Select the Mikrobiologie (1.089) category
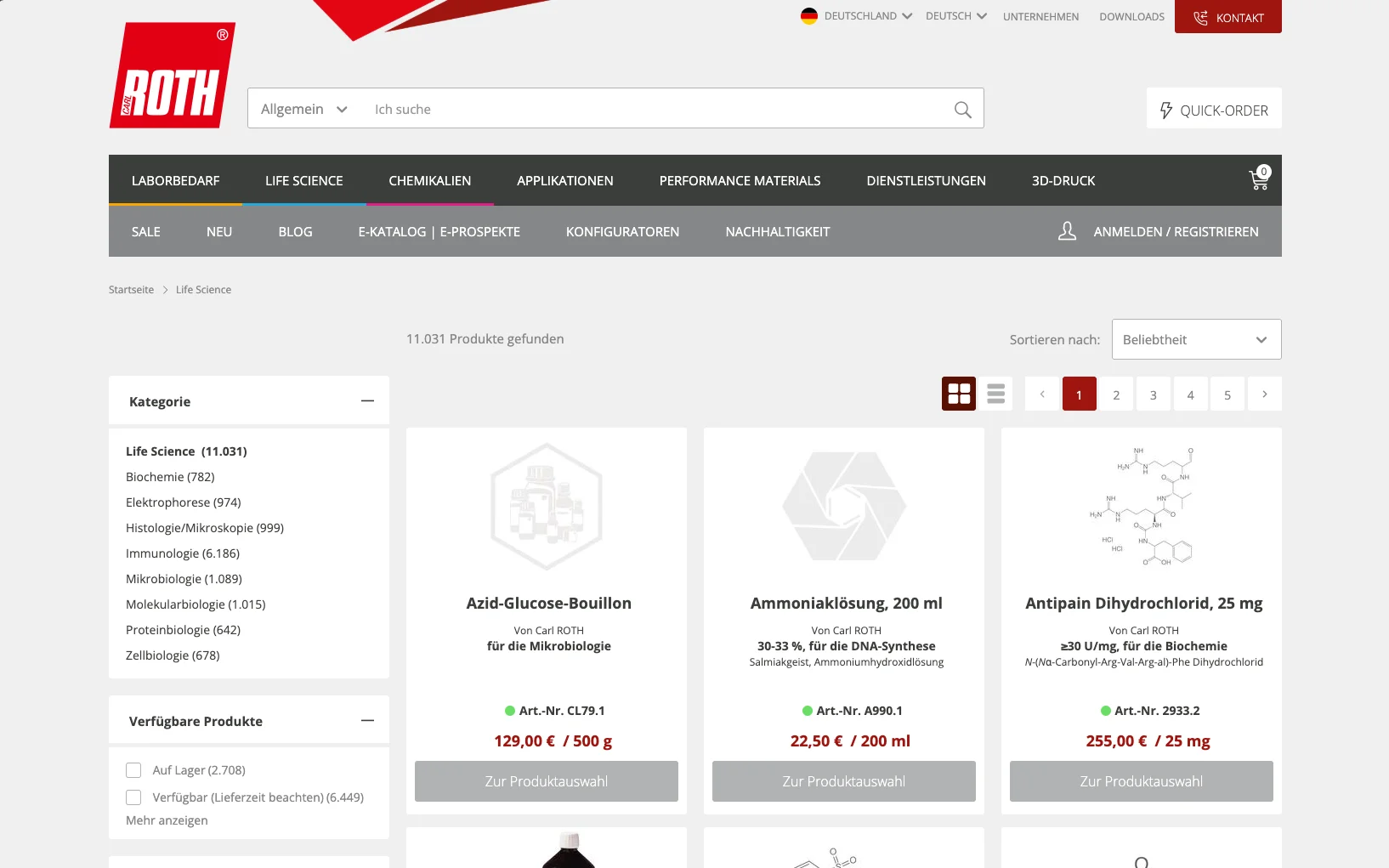1389x868 pixels. [x=184, y=579]
